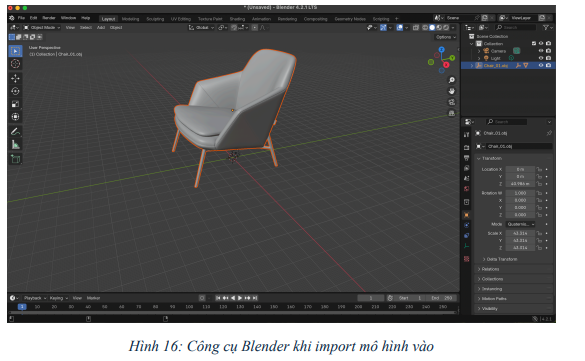
Task: Click the Y axis on navigation gizmo
Action: pos(452,58)
